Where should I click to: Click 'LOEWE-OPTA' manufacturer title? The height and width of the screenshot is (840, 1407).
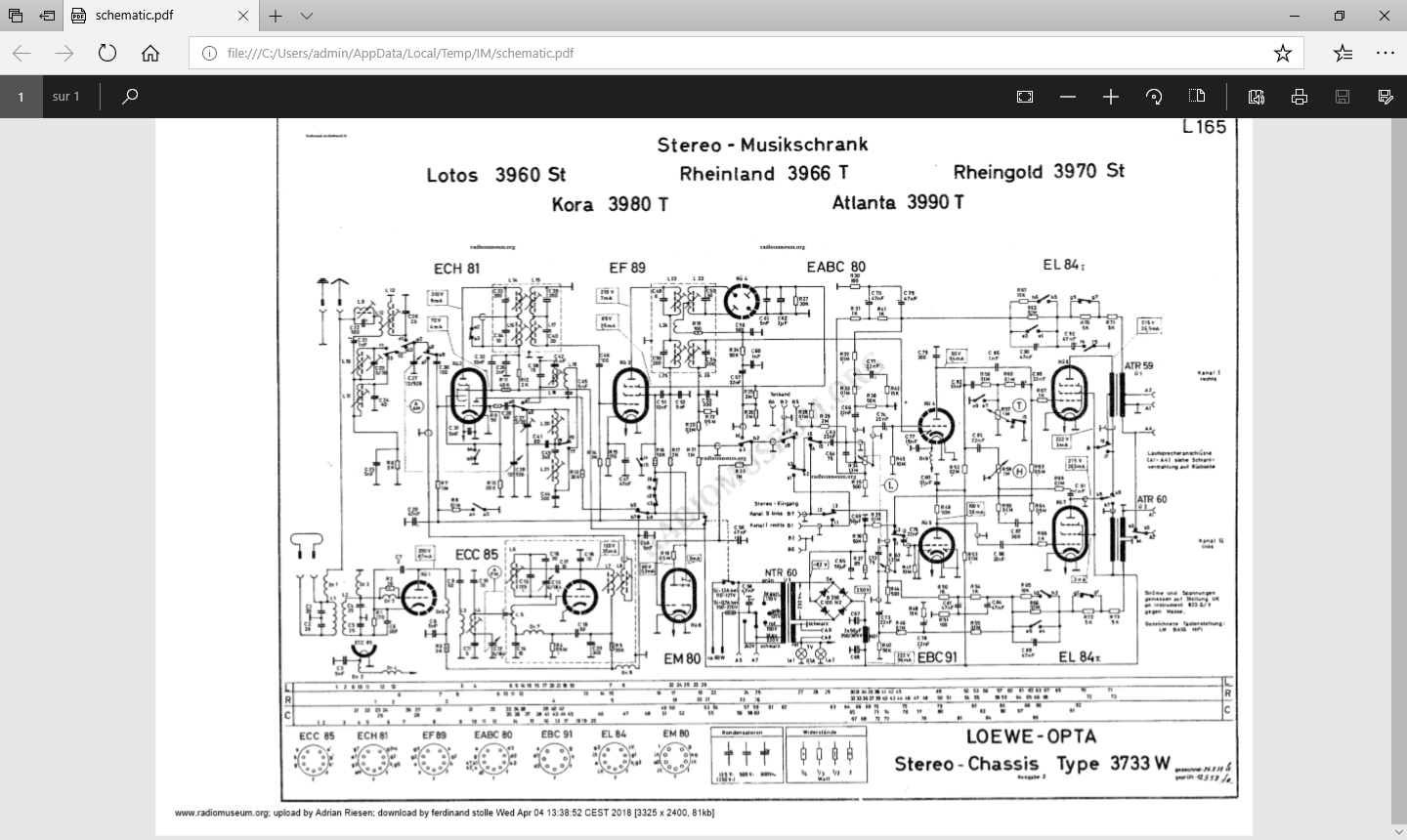click(x=1031, y=736)
